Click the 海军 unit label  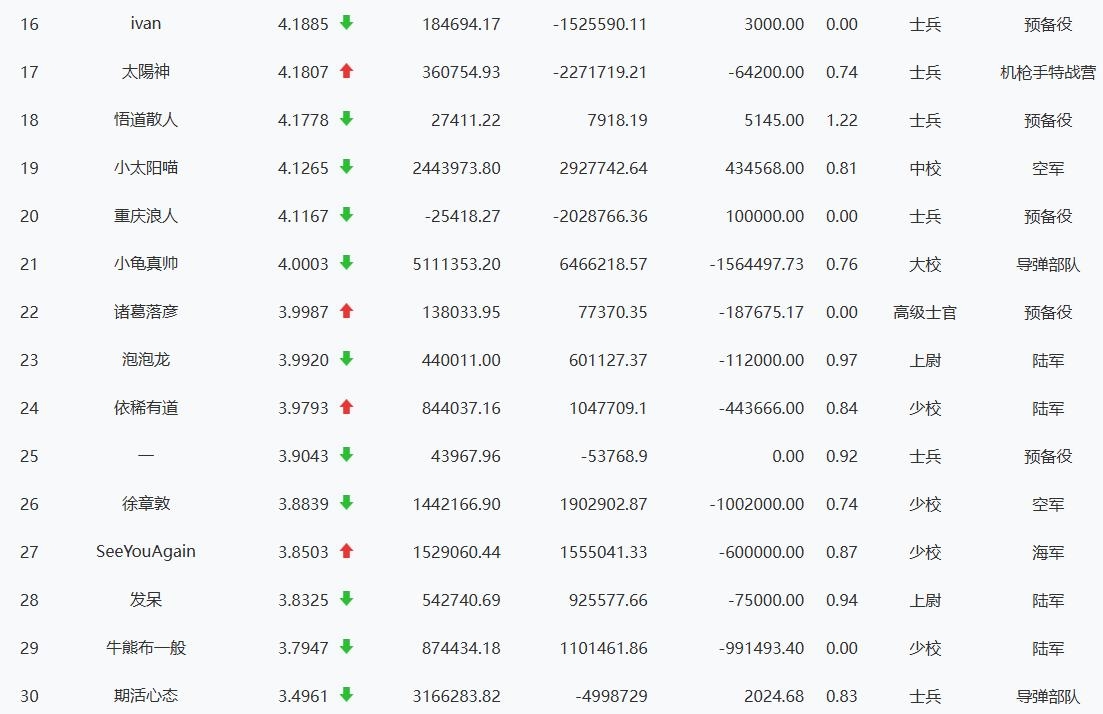(x=1047, y=552)
